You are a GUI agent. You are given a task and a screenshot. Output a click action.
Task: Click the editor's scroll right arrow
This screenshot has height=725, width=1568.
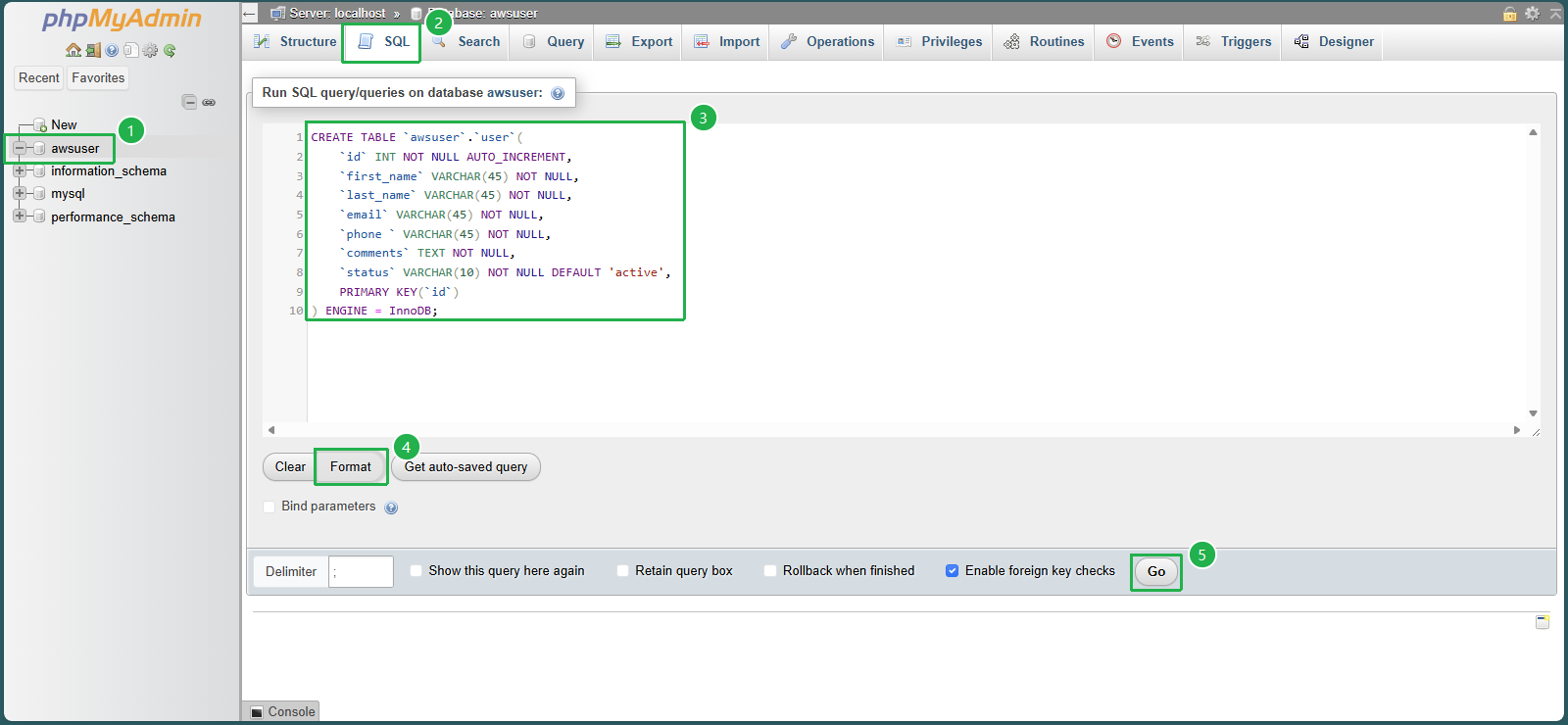1517,430
